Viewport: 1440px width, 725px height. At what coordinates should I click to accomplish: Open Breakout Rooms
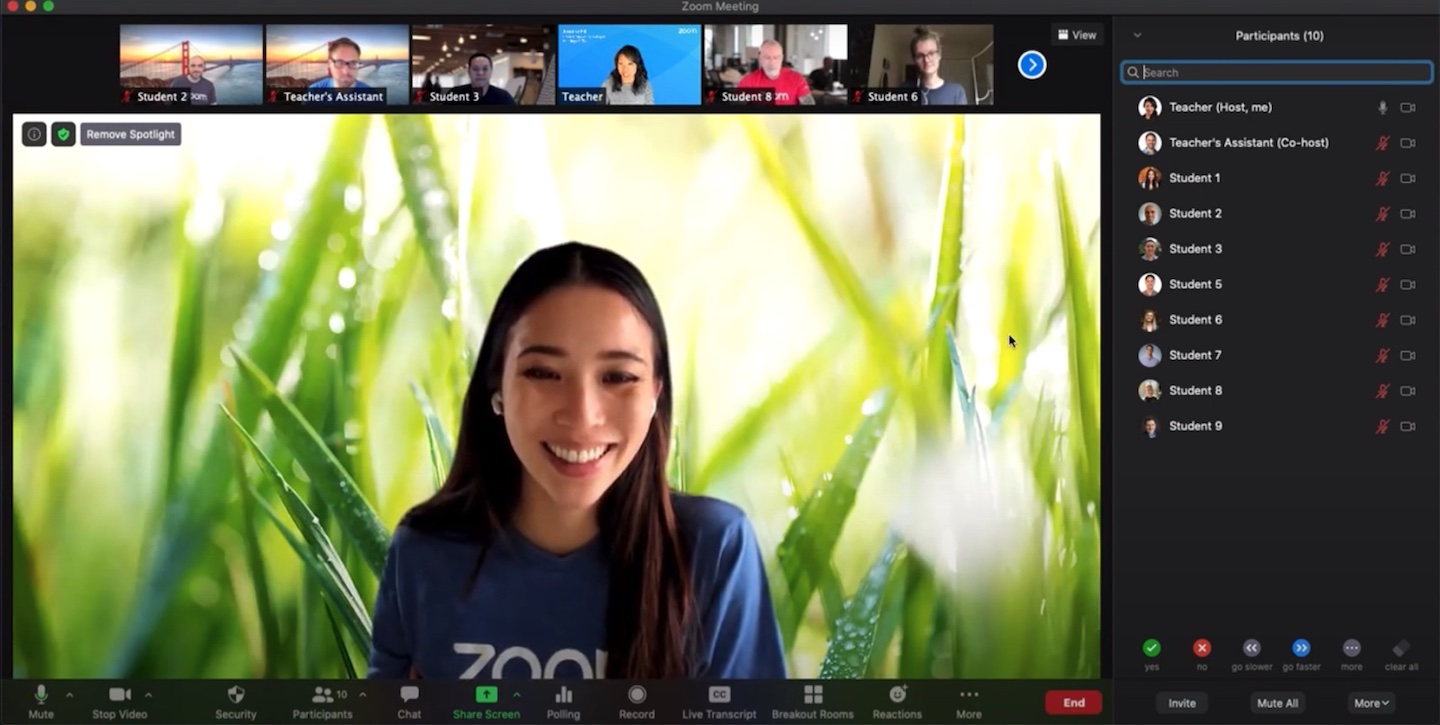tap(812, 700)
